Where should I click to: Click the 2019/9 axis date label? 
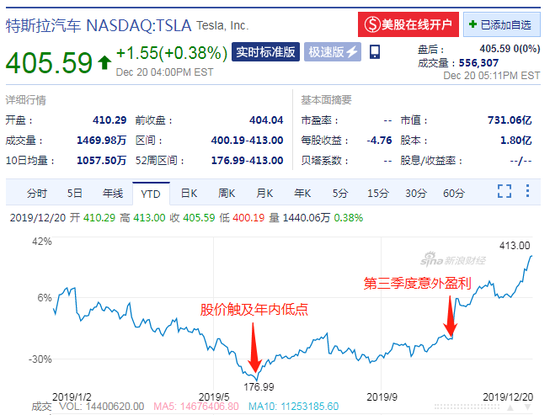(382, 397)
